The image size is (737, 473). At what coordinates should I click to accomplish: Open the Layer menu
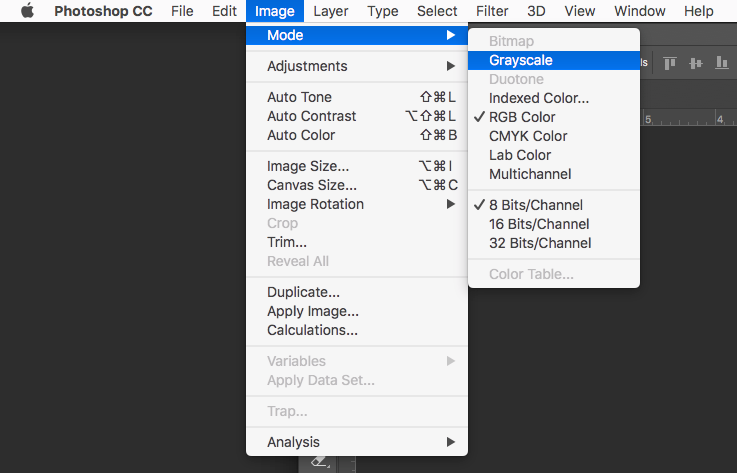[x=331, y=11]
